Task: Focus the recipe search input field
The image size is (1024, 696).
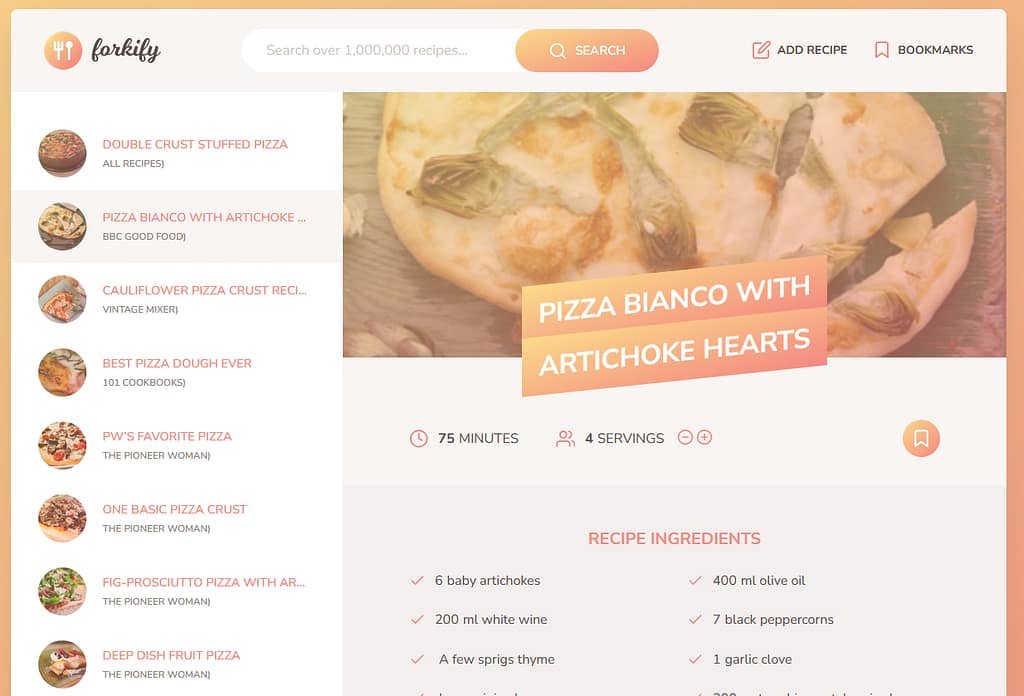Action: click(x=379, y=50)
